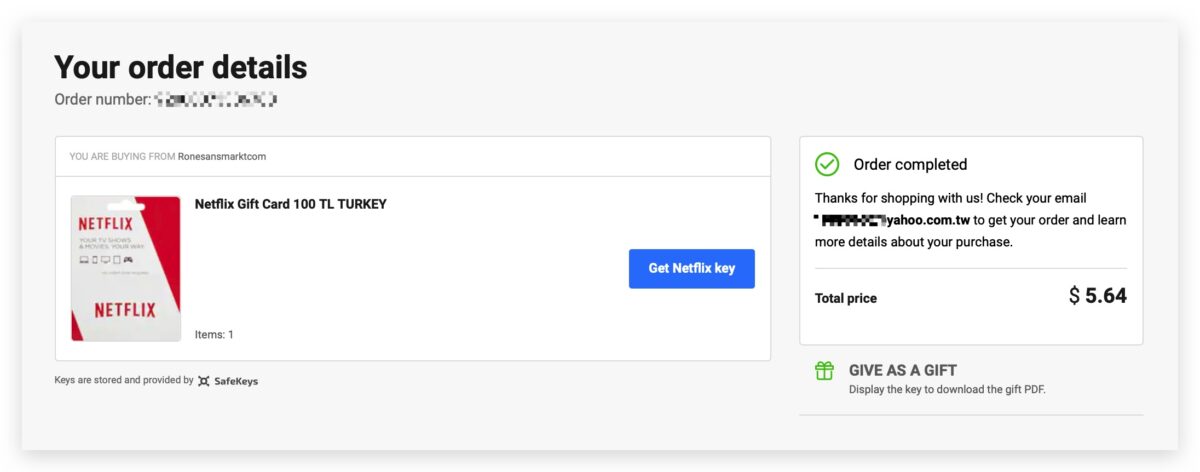The image size is (1200, 472).
Task: Click the dollar sign beside total price
Action: click(x=1075, y=296)
